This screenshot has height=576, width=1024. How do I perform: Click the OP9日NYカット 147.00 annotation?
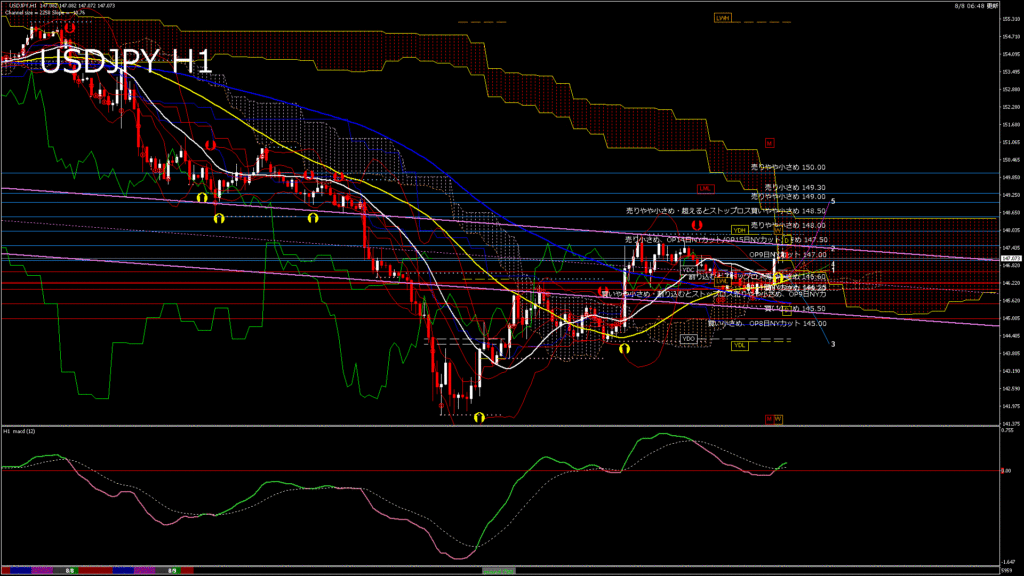pyautogui.click(x=788, y=255)
